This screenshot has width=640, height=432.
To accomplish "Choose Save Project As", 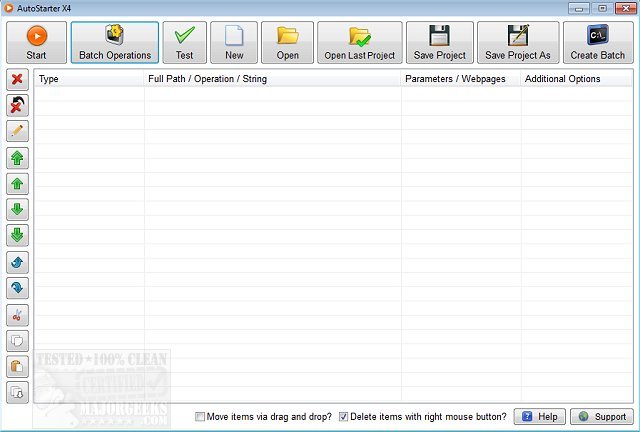I will point(518,42).
